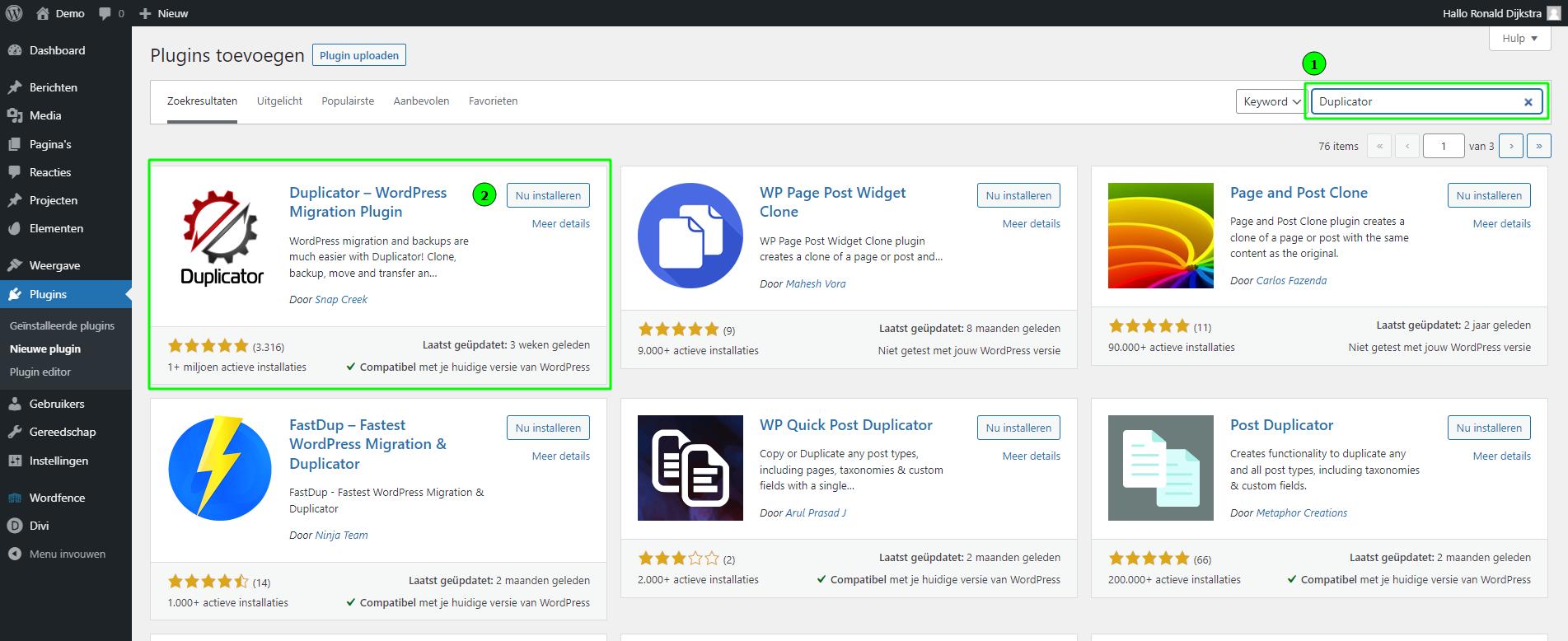
Task: Click the plus Nieuw item in admin bar
Action: (164, 13)
